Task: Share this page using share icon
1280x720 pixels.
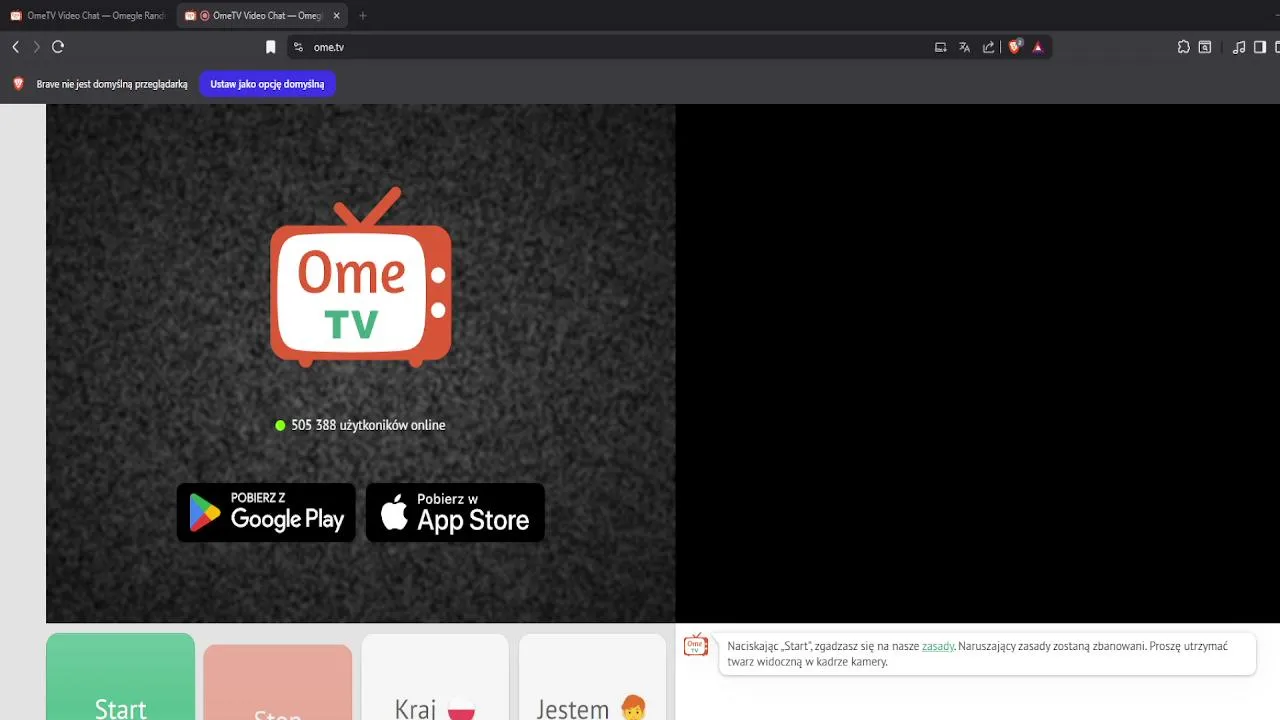Action: point(989,47)
